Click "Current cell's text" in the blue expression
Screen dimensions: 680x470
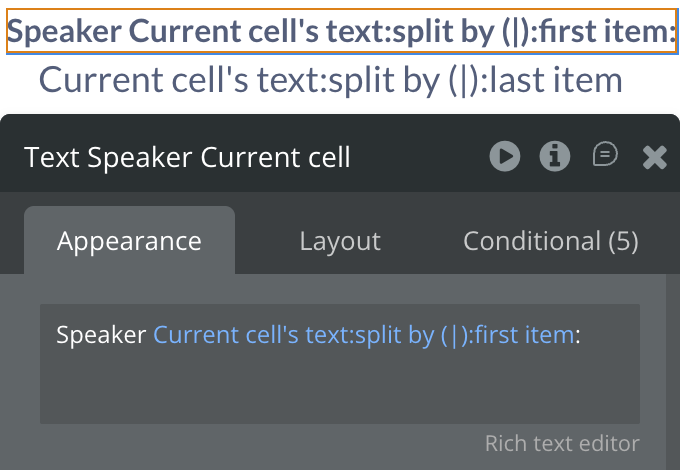(x=226, y=335)
